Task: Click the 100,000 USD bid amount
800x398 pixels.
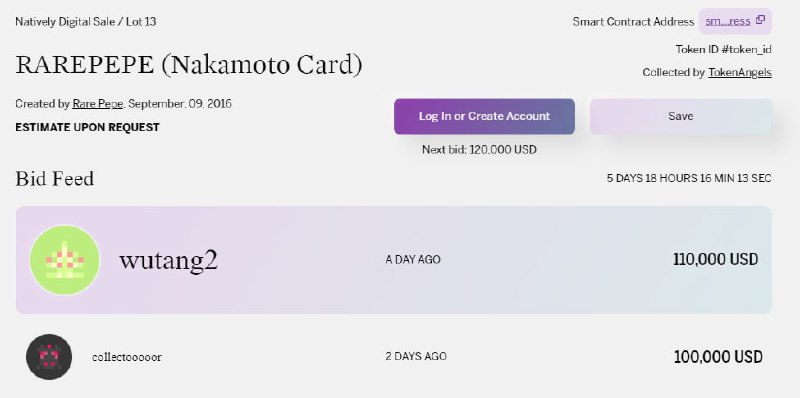Action: point(718,357)
